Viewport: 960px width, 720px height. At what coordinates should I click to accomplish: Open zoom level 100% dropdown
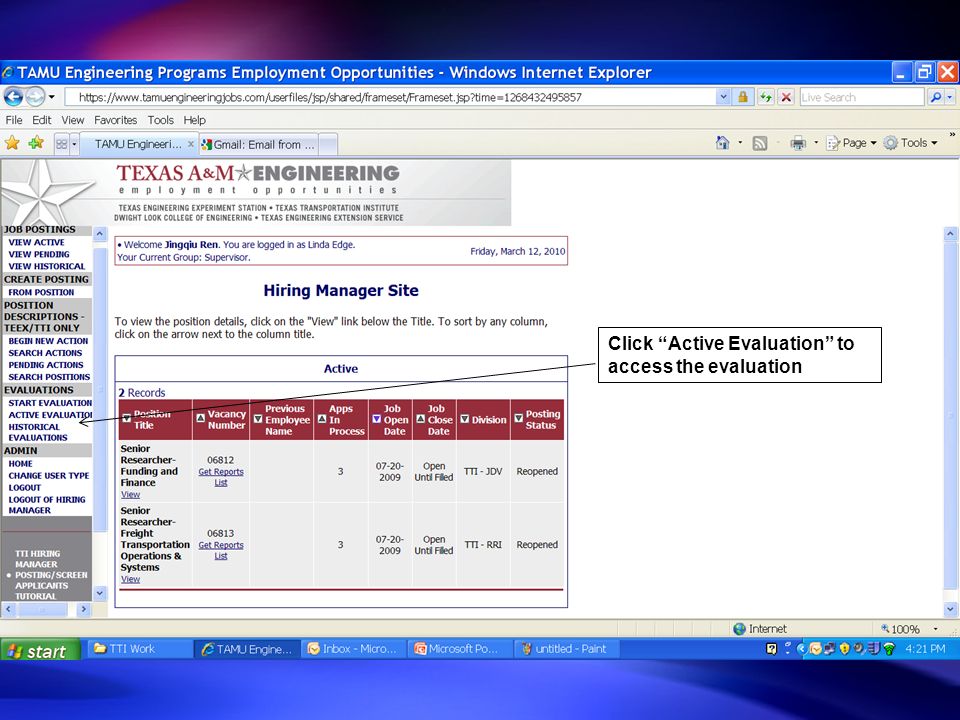(x=935, y=629)
